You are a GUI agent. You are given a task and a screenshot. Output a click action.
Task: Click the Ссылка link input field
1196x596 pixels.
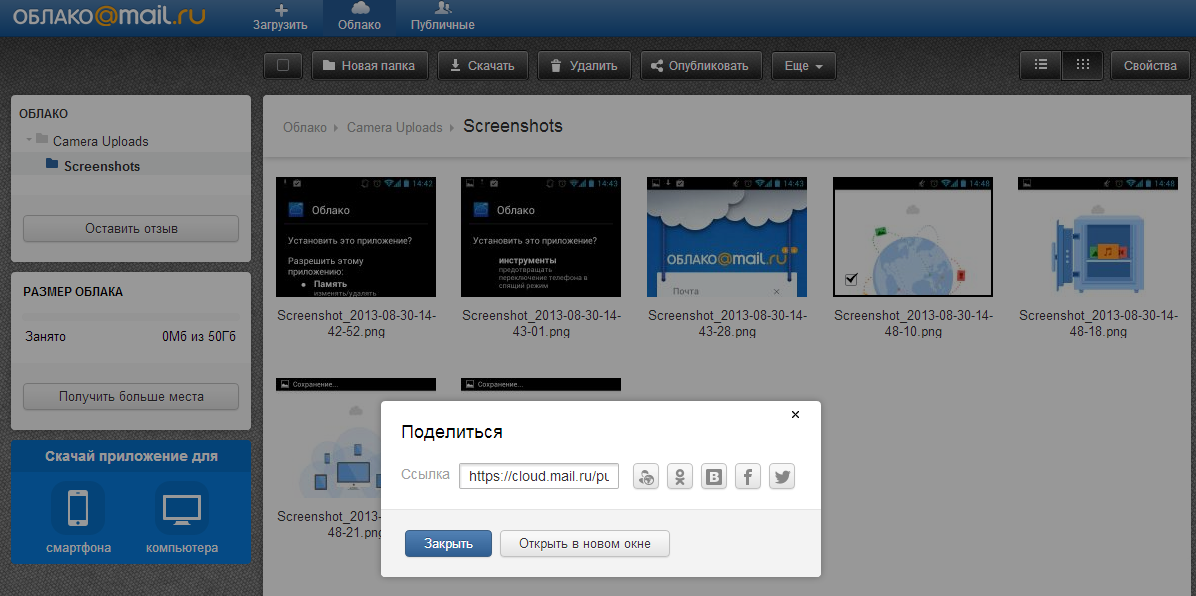[x=539, y=476]
